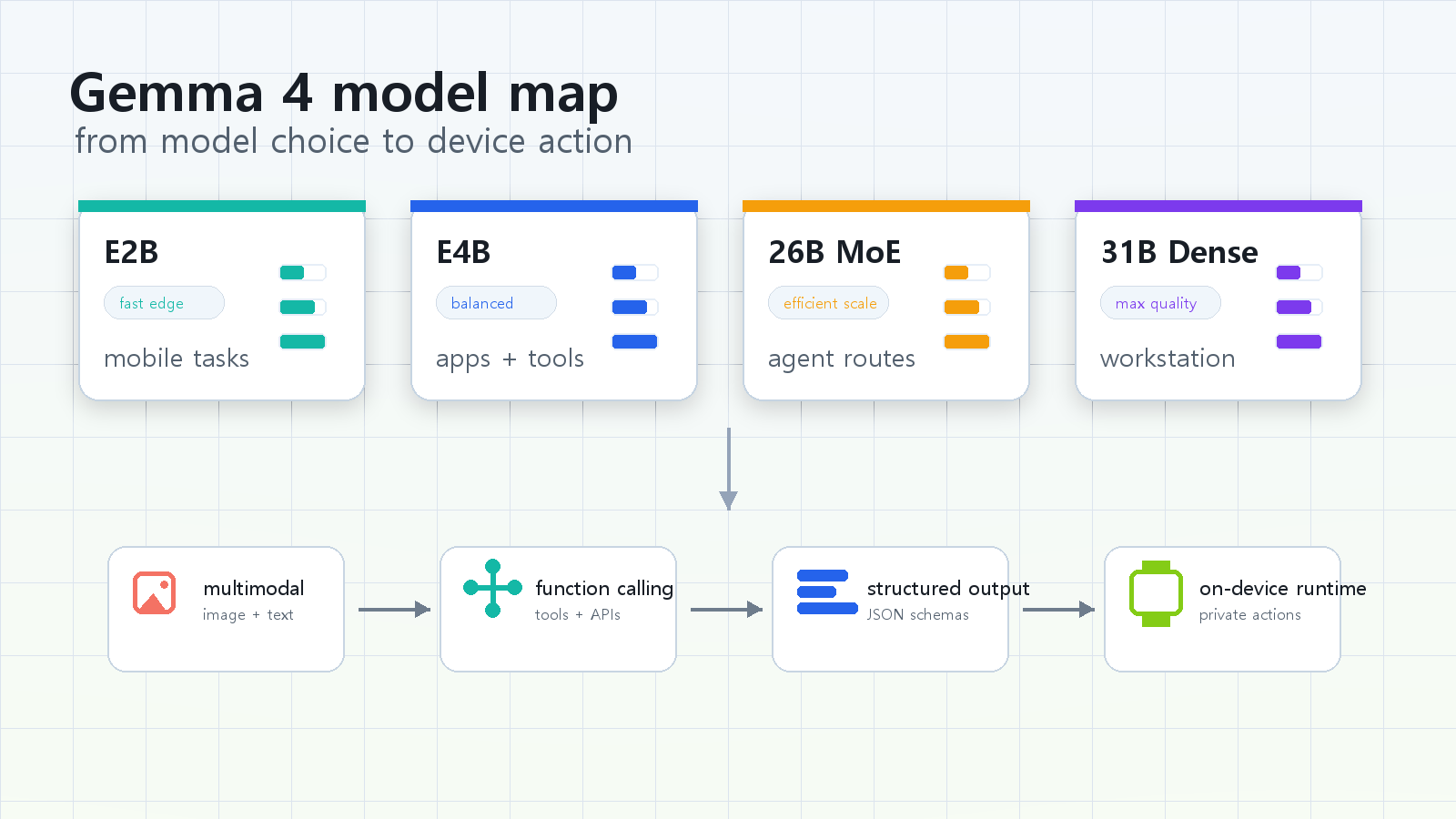Click the "multimodal" label
The height and width of the screenshot is (819, 1456).
(254, 589)
